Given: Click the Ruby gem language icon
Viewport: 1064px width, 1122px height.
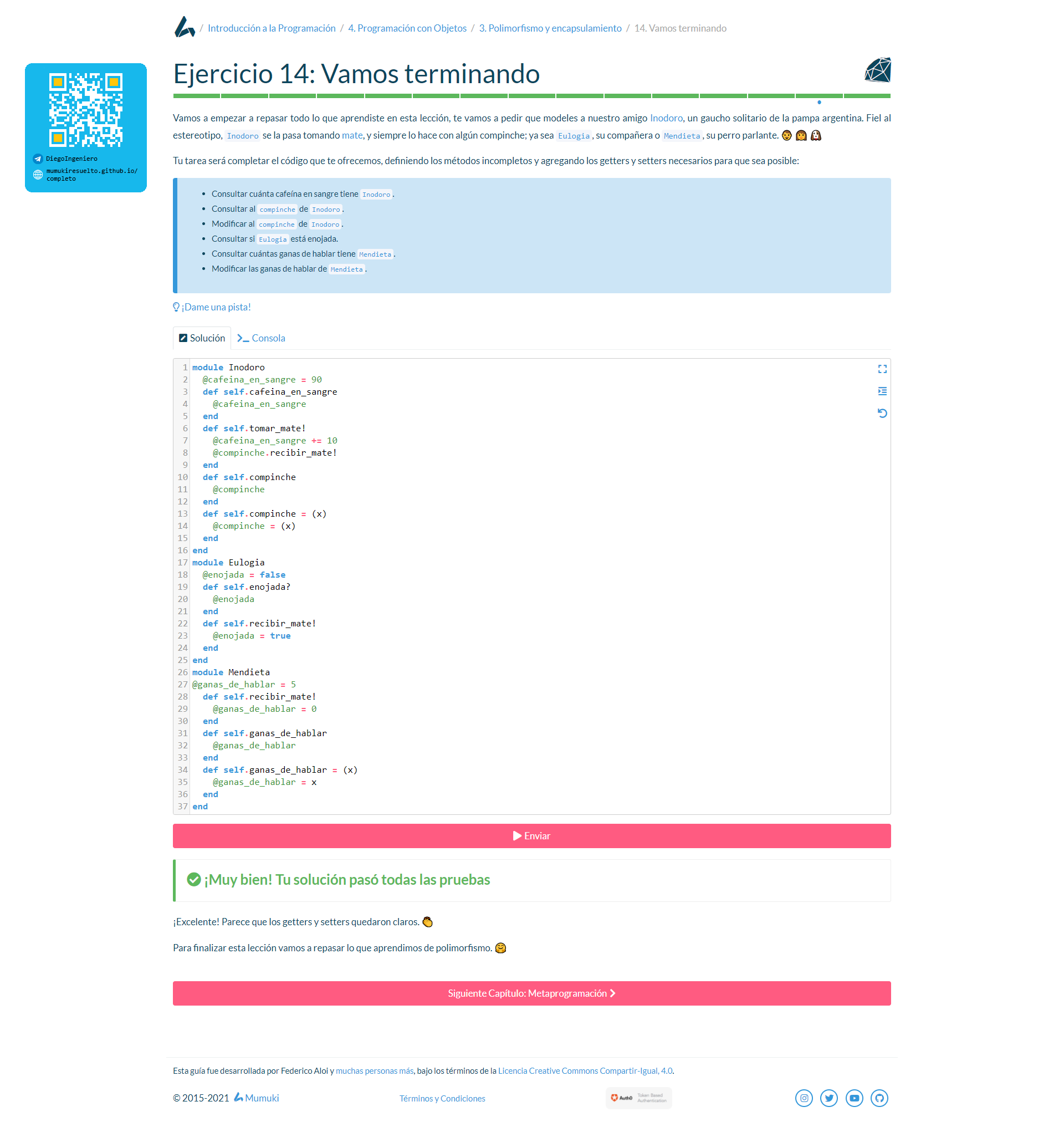Looking at the screenshot, I should [x=877, y=70].
